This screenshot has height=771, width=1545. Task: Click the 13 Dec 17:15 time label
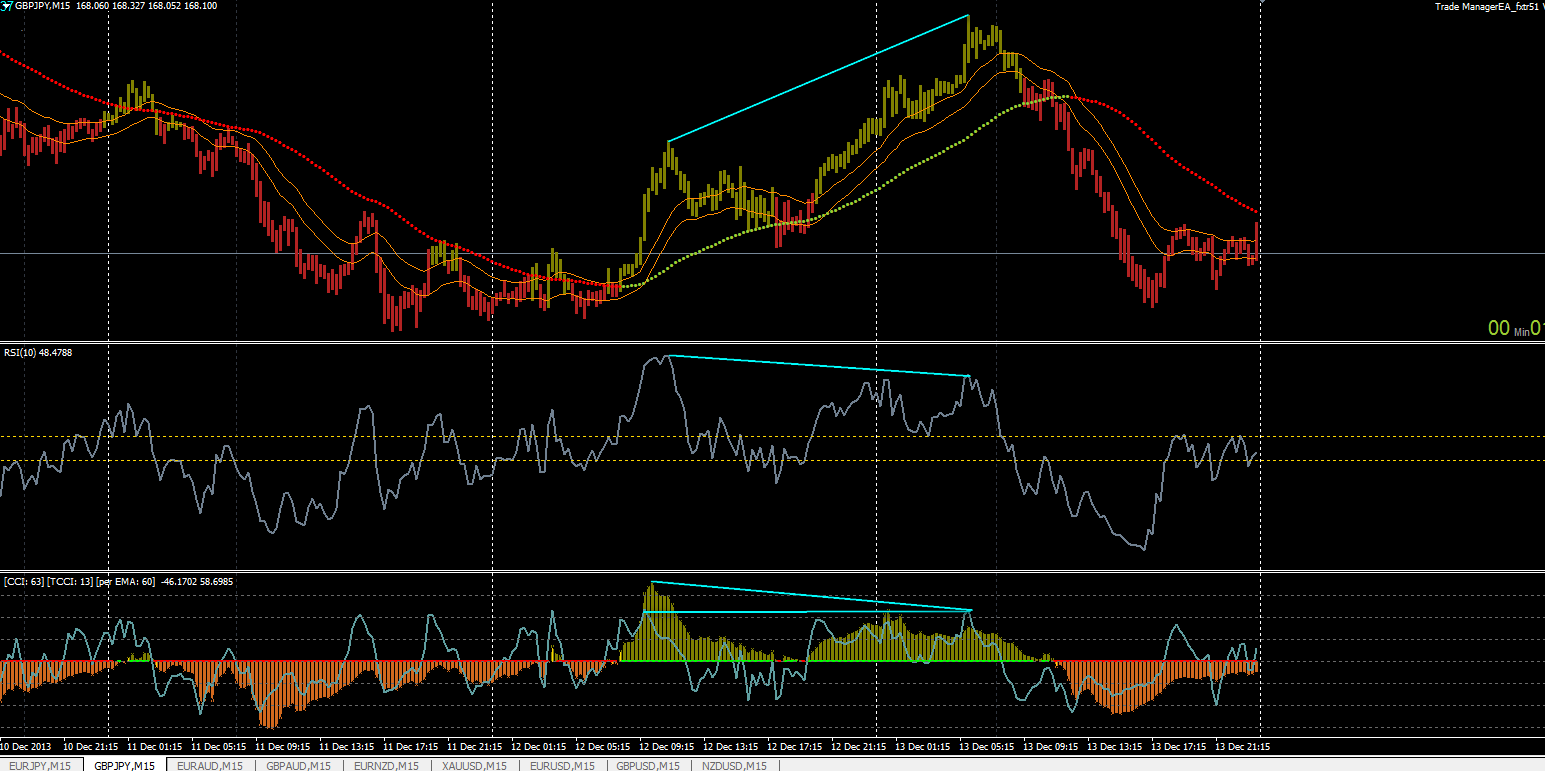coord(1180,746)
